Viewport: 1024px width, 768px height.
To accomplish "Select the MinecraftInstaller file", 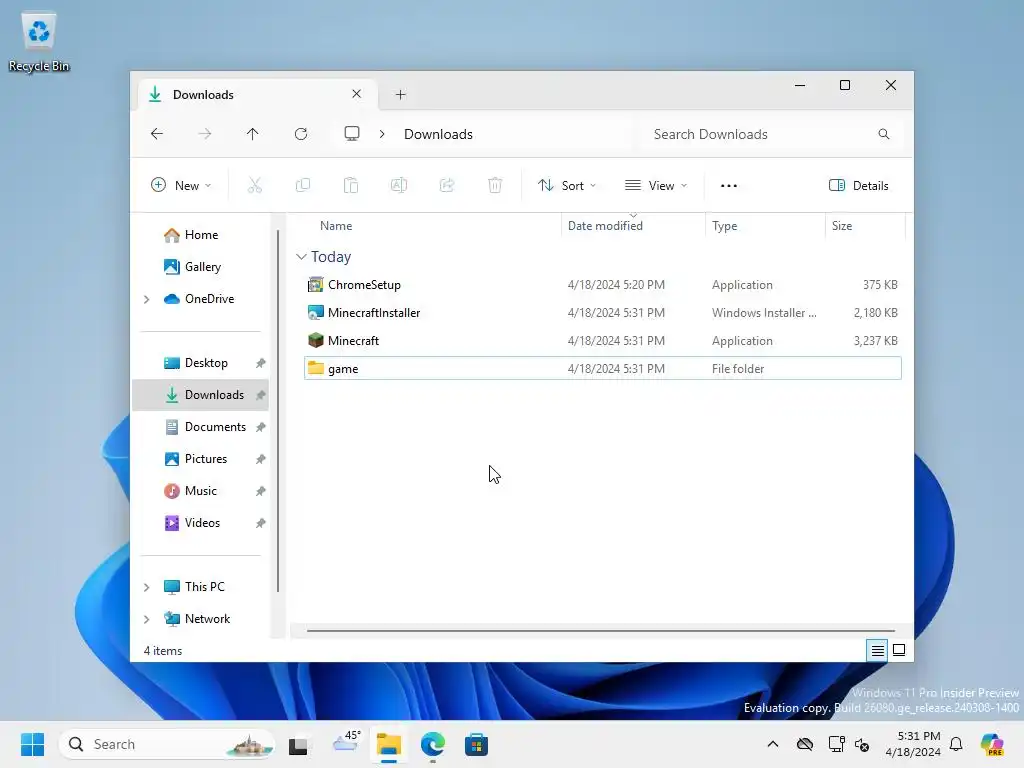I will pyautogui.click(x=602, y=313).
